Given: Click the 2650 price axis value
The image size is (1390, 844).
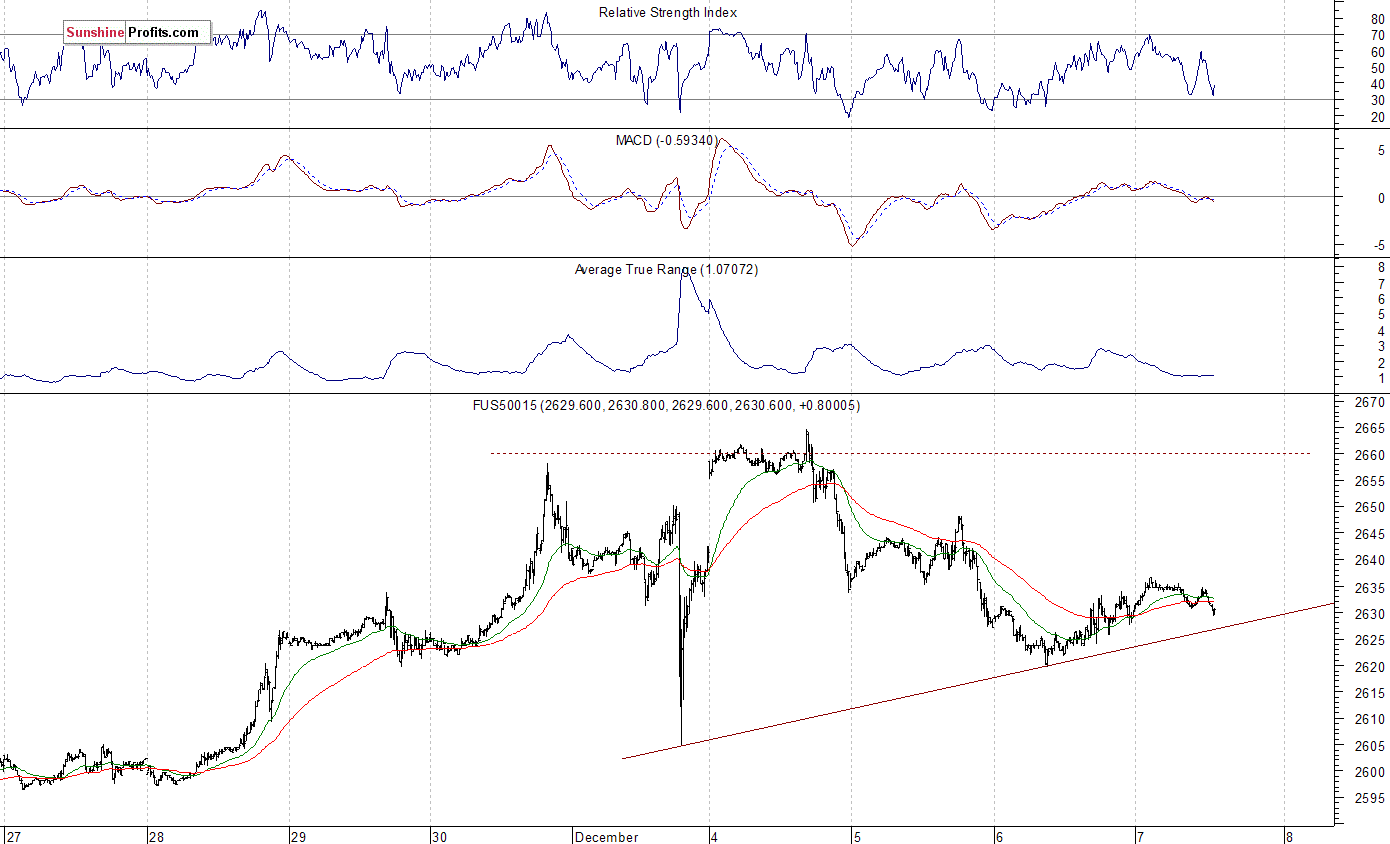Looking at the screenshot, I should (x=1371, y=508).
